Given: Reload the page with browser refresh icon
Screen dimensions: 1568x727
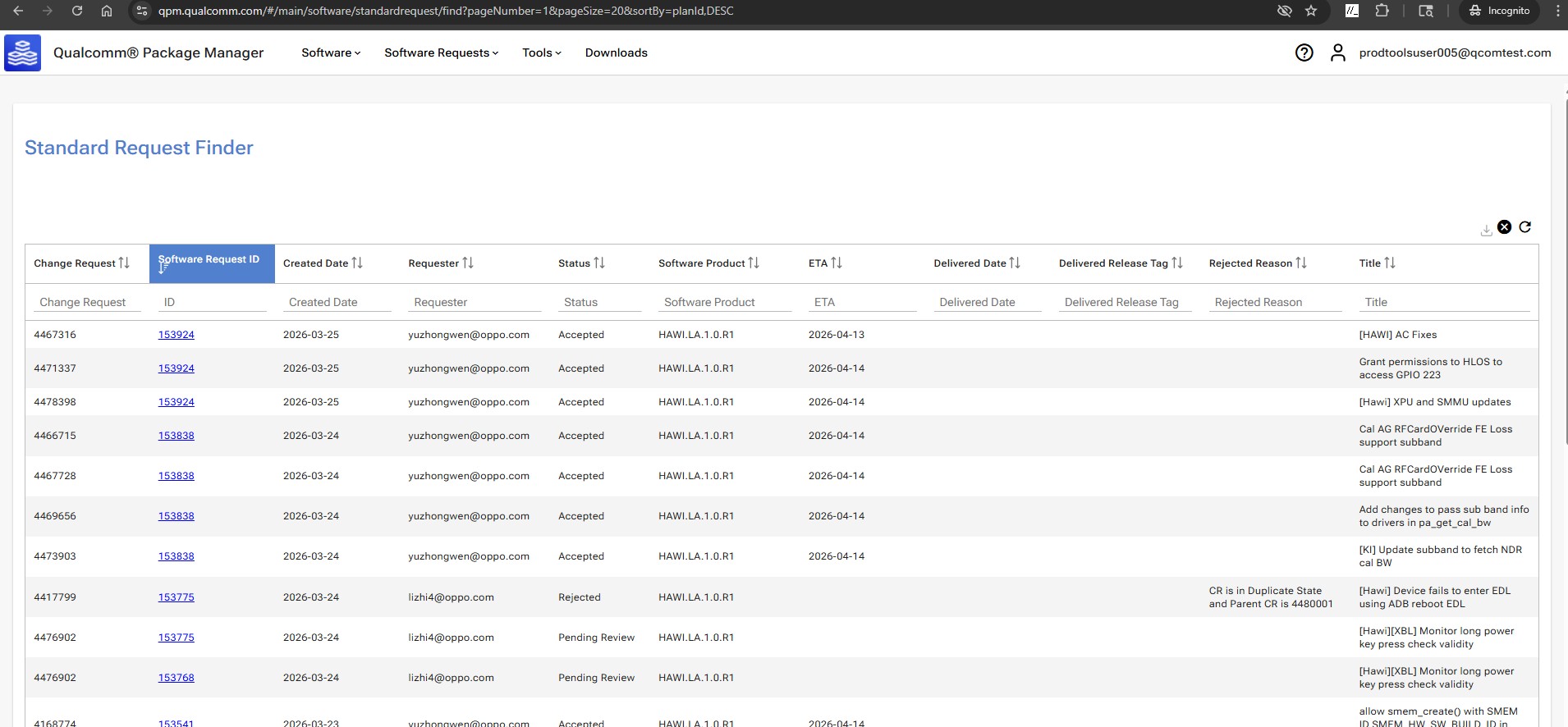Looking at the screenshot, I should click(77, 11).
